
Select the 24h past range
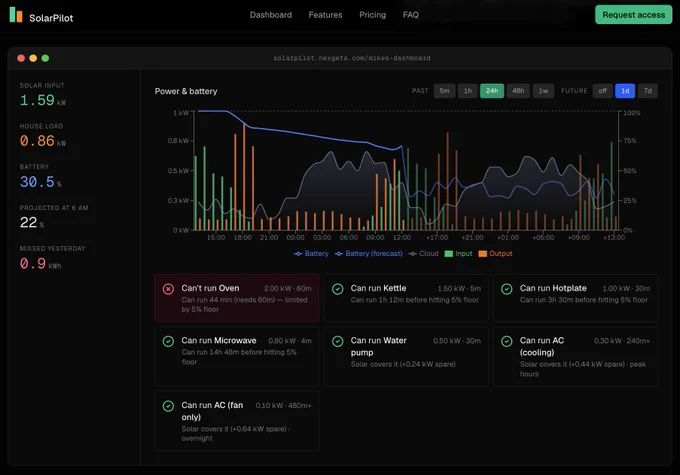492,91
